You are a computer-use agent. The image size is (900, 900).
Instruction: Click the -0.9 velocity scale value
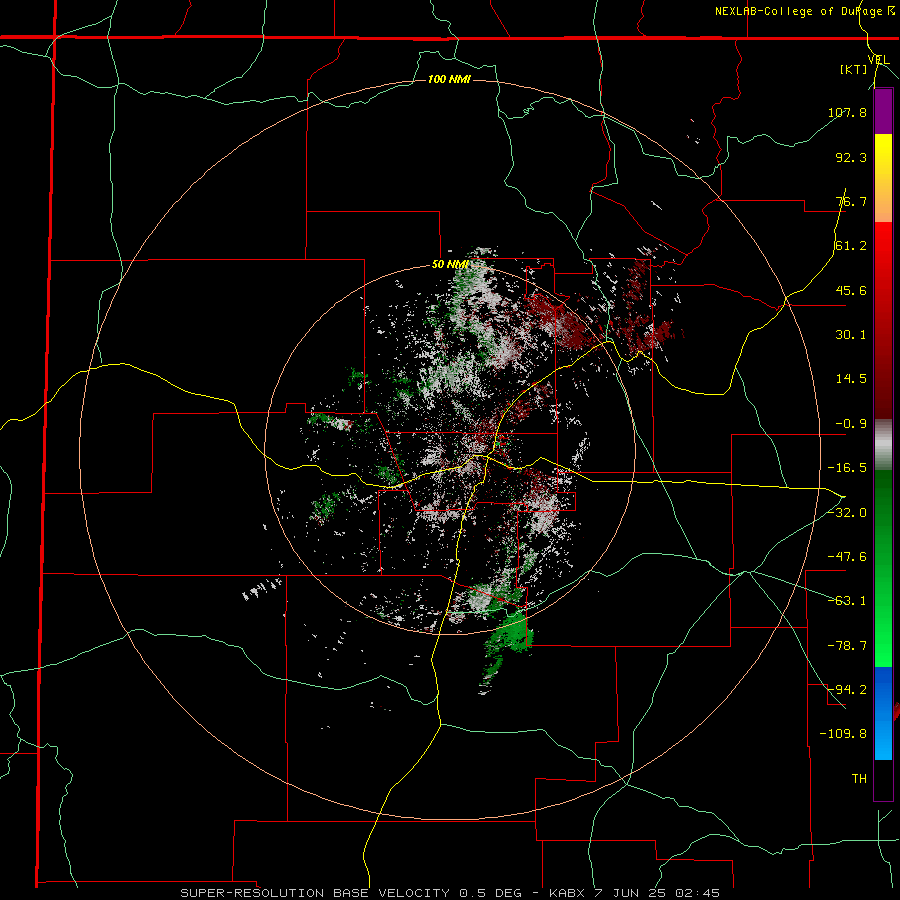pos(851,424)
